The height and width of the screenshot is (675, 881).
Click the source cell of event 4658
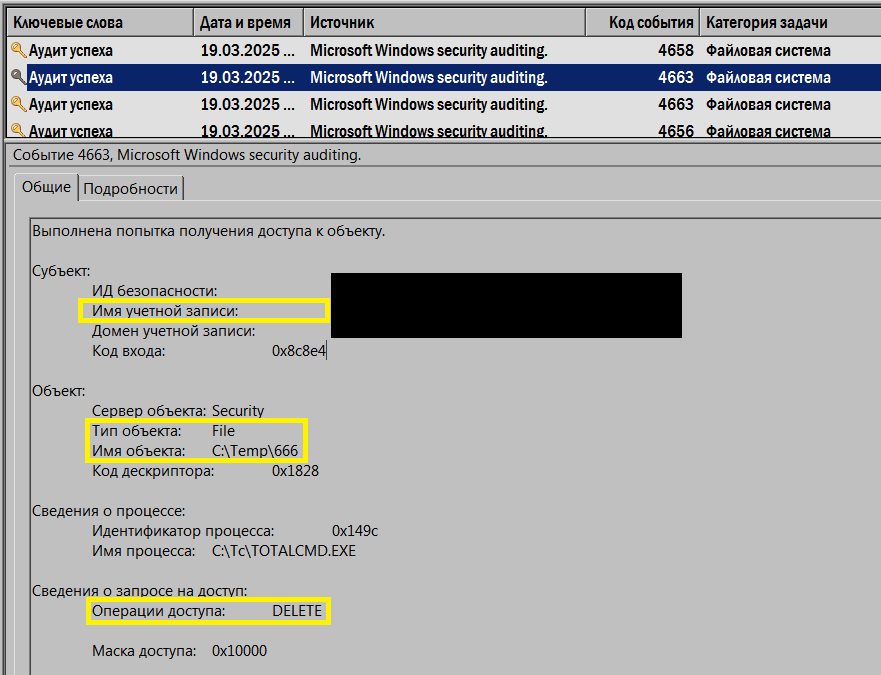coord(429,51)
